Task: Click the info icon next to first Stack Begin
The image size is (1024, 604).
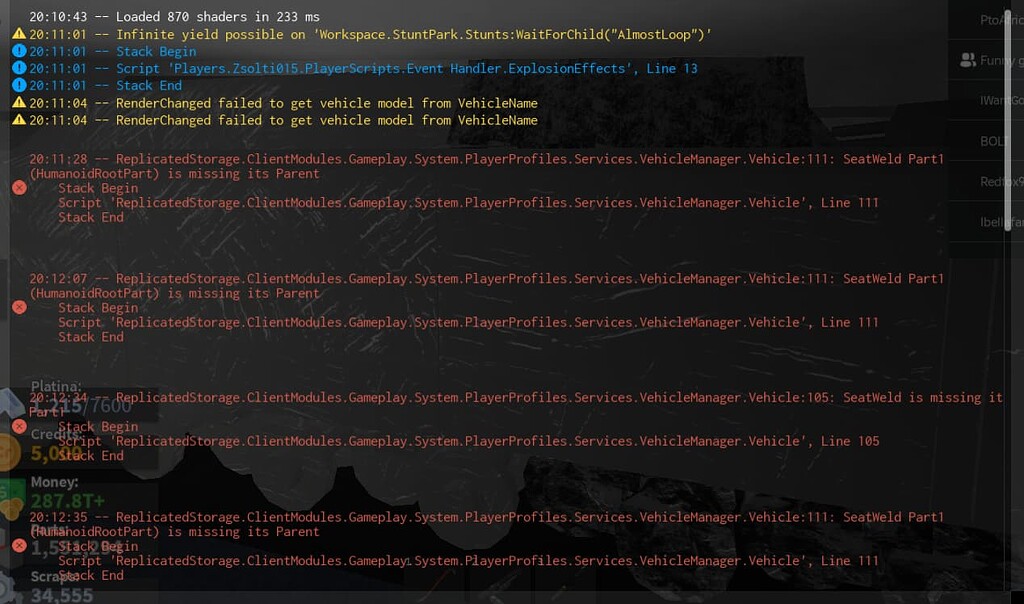Action: 18,51
